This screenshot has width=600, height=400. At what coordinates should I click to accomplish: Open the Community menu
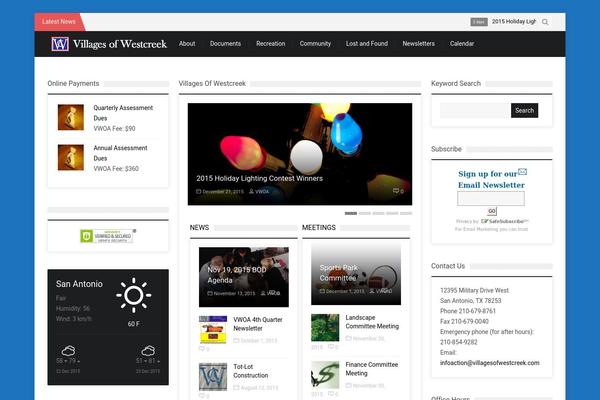click(x=315, y=44)
